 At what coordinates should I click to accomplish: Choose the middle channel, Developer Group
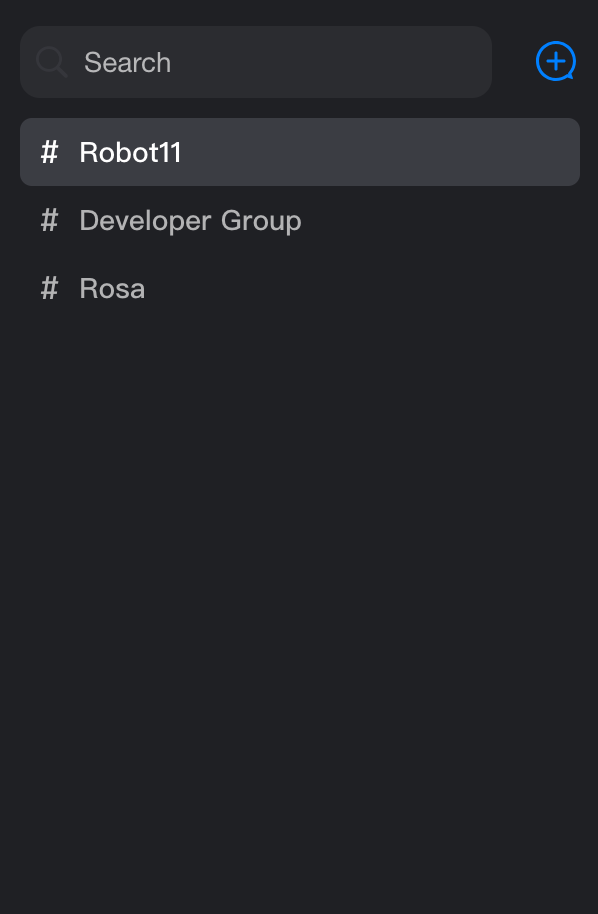300,220
